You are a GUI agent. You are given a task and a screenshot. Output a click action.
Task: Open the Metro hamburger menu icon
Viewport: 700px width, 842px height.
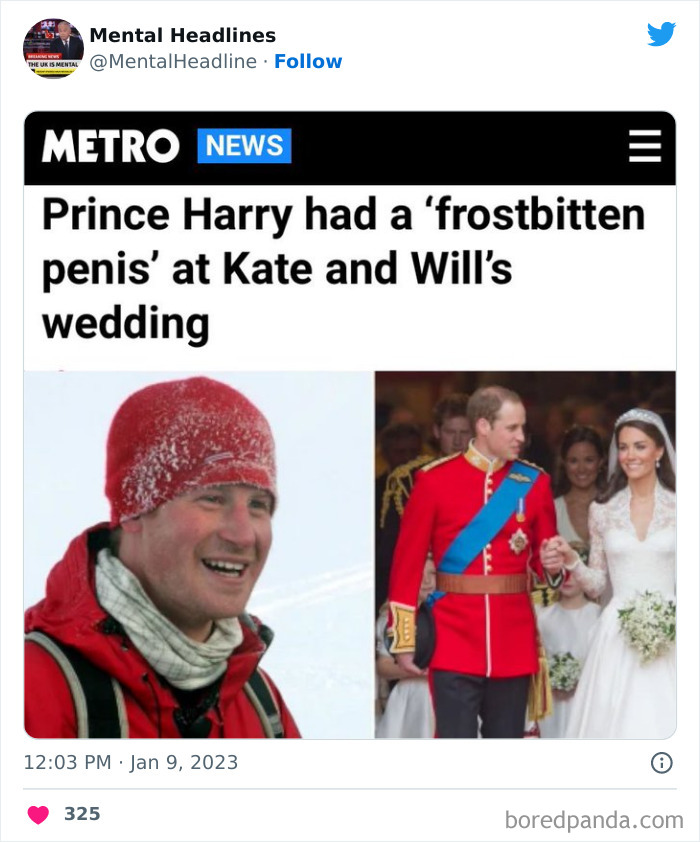646,145
